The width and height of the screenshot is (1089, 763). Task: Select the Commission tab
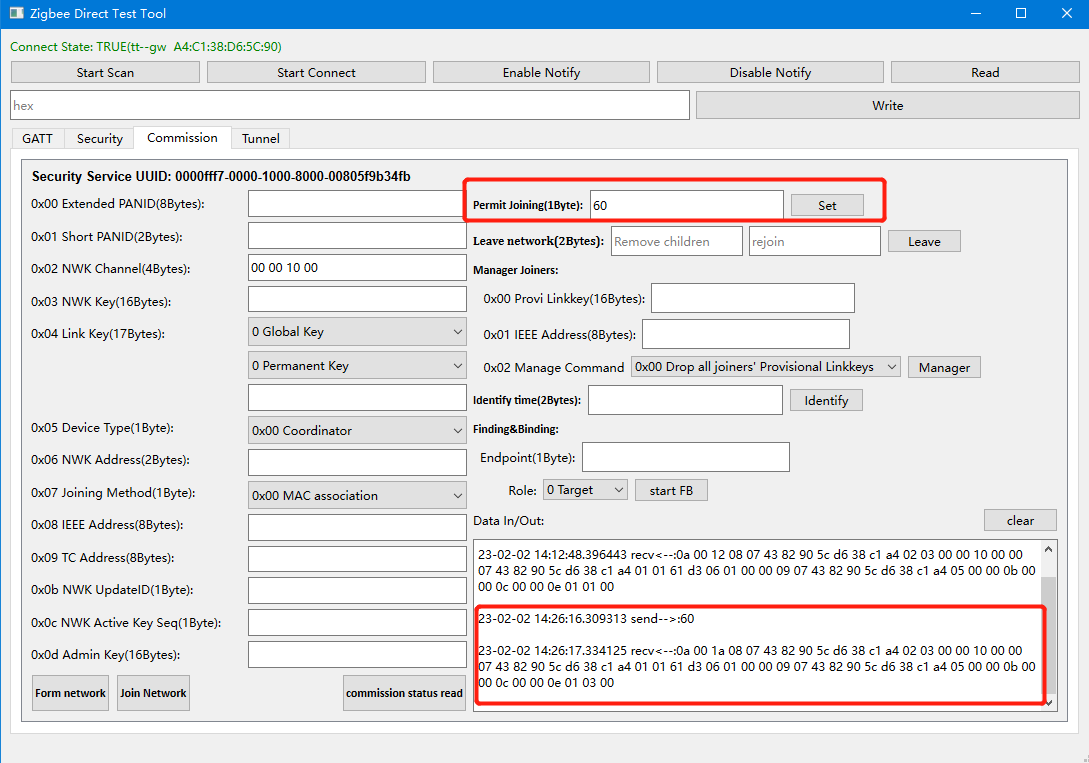point(182,137)
